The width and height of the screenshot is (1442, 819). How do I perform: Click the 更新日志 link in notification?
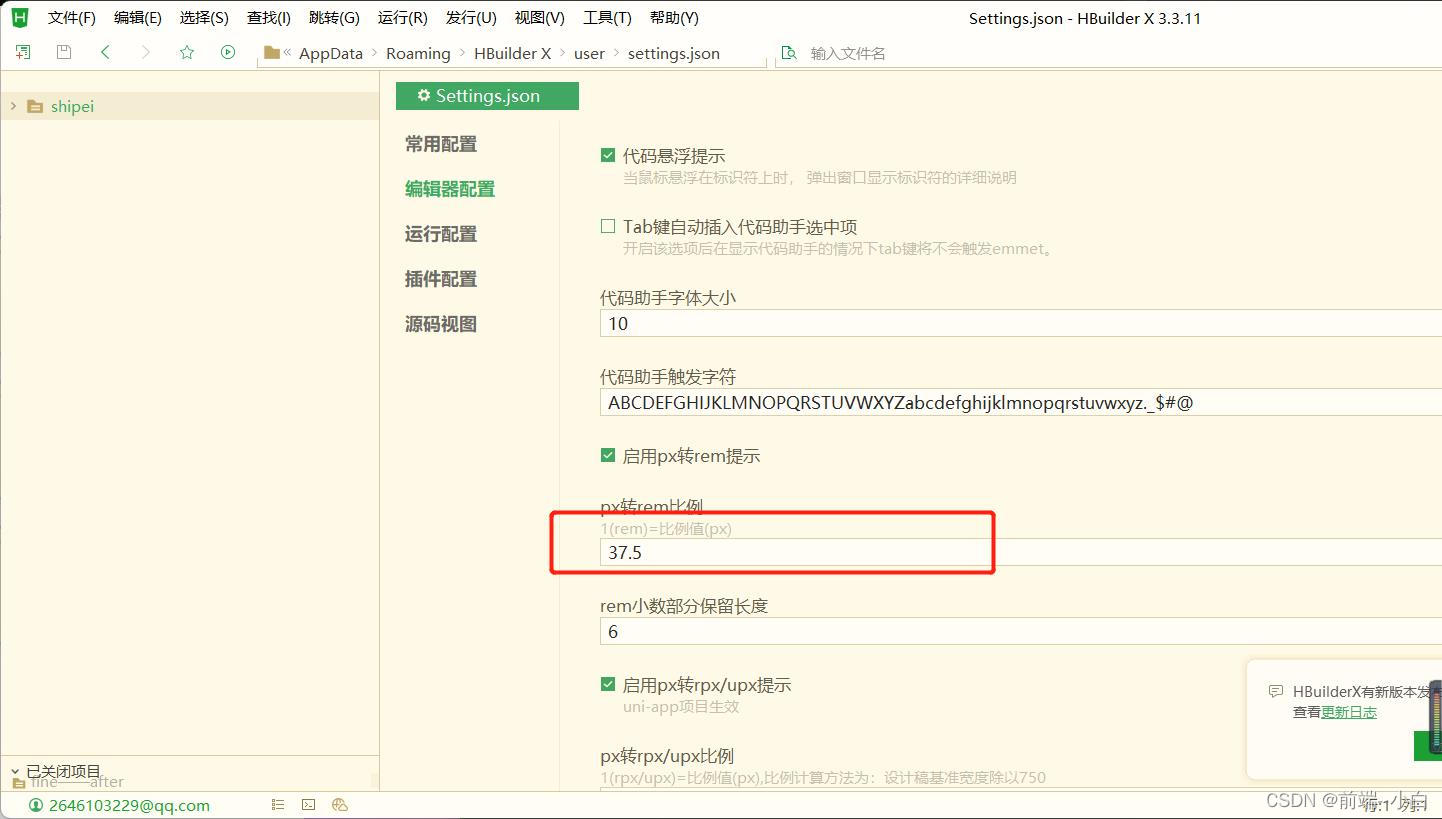[1350, 712]
